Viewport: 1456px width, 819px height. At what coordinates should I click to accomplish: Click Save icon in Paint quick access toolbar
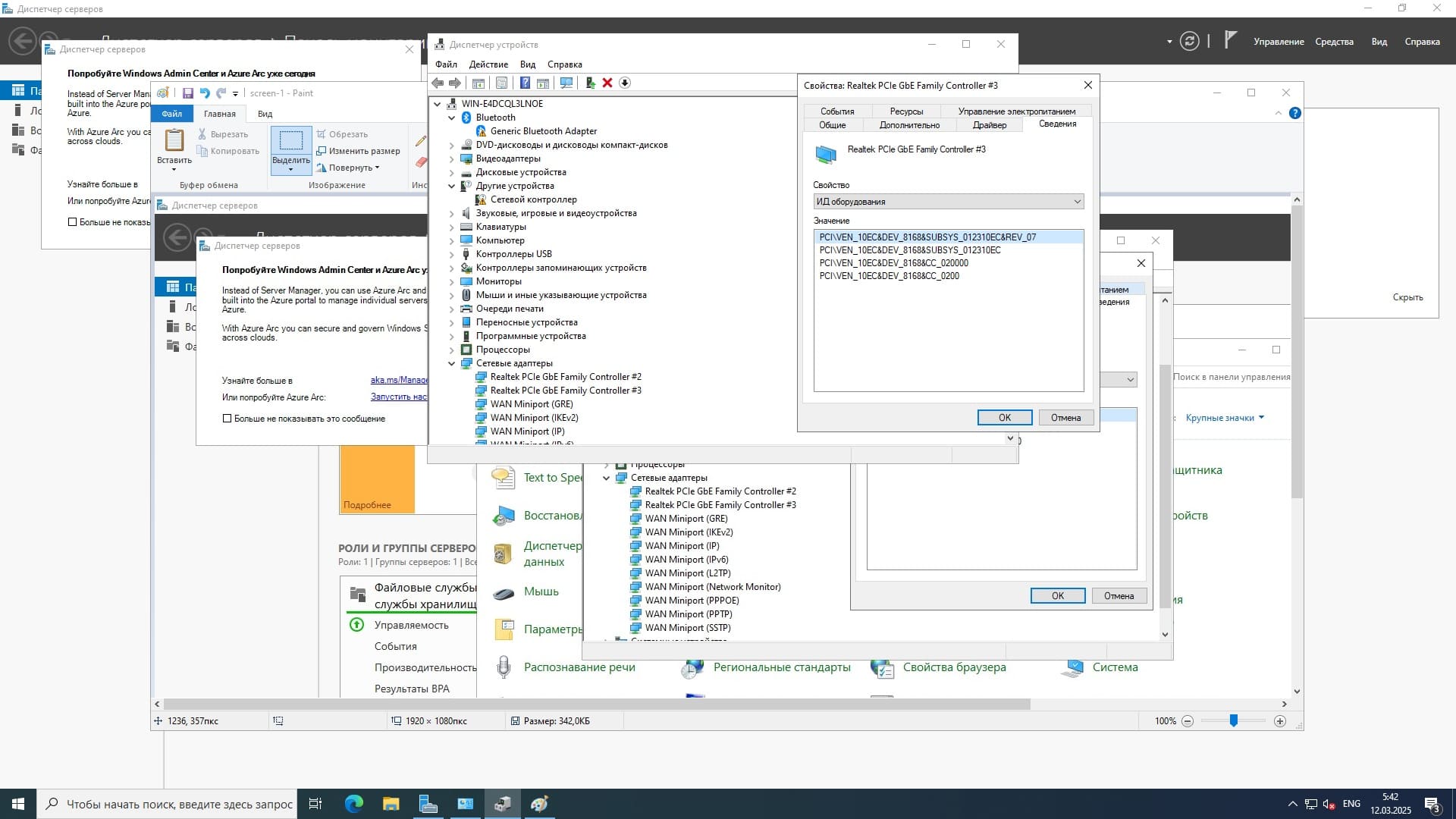188,93
